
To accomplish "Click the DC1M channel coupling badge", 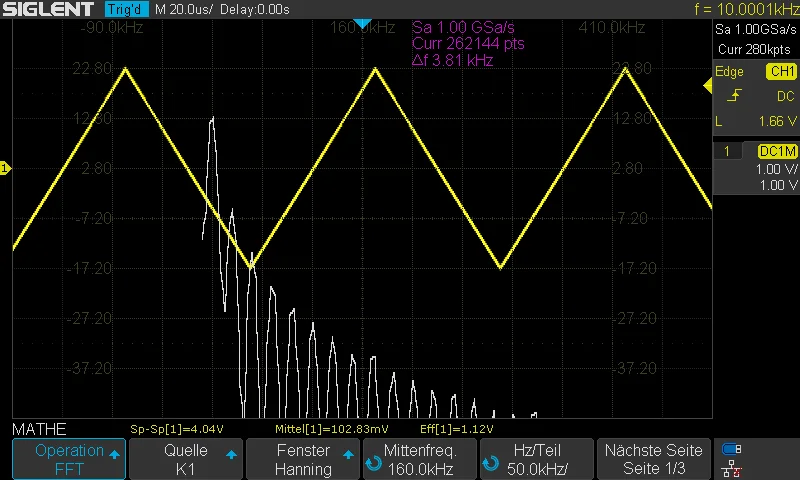I will point(777,151).
